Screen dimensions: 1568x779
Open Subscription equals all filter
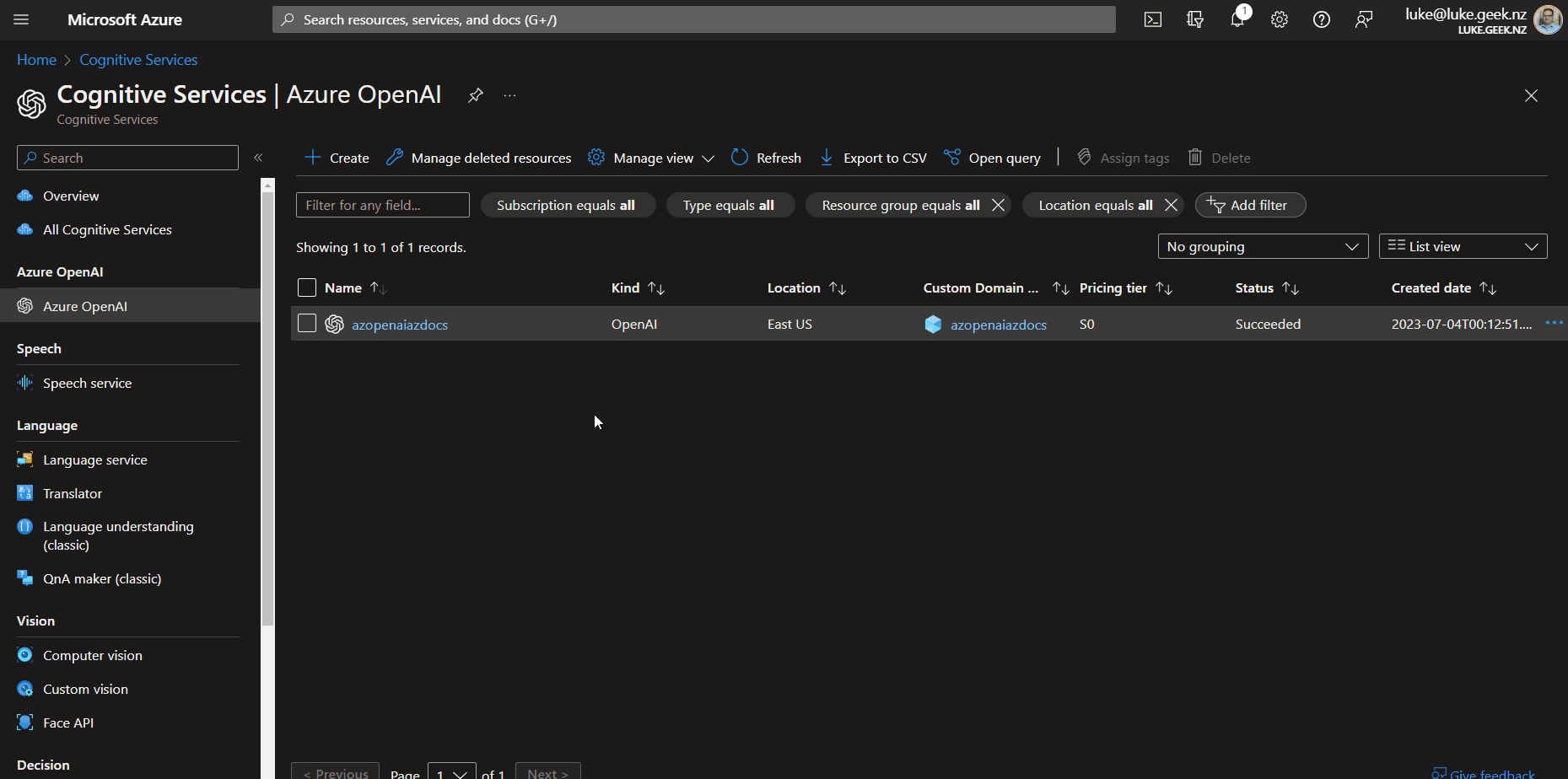tap(568, 205)
